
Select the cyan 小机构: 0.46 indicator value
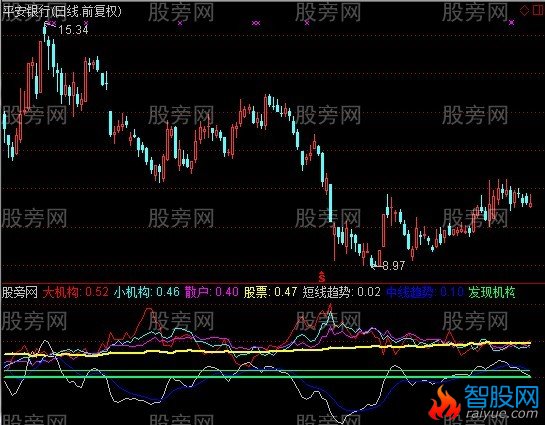147,292
